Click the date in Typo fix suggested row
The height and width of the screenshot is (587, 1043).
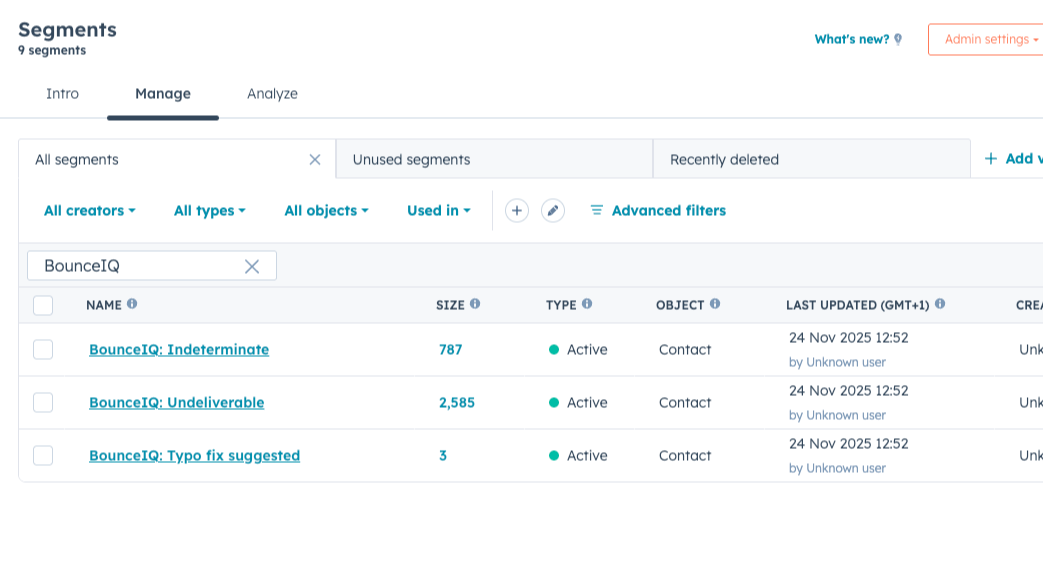[848, 444]
